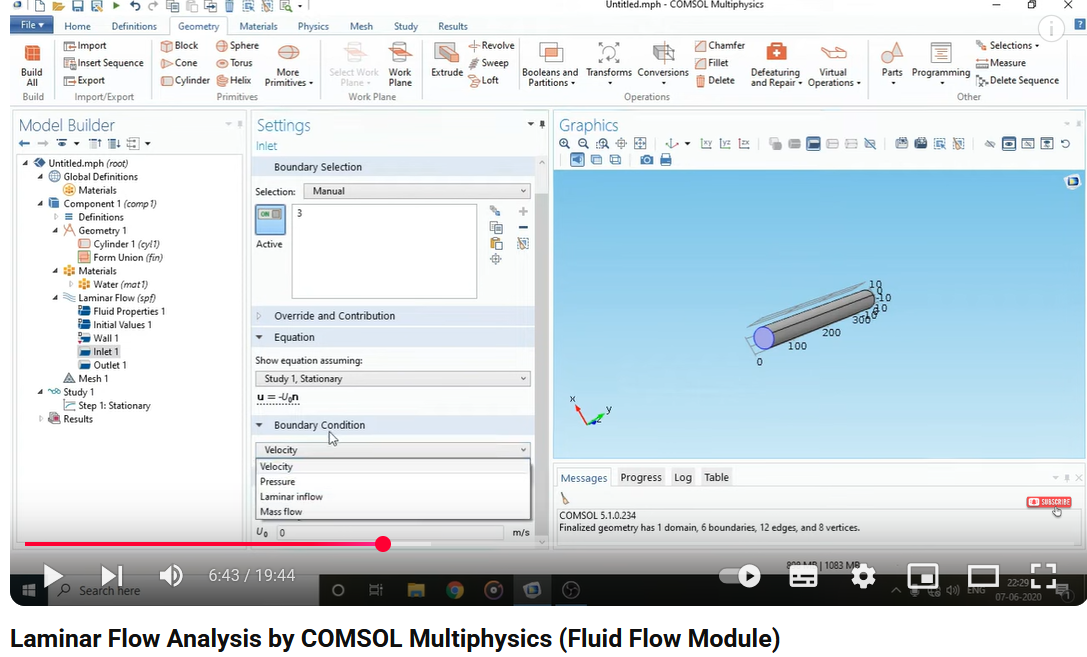
Task: Toggle the Active selection button
Action: 270,220
